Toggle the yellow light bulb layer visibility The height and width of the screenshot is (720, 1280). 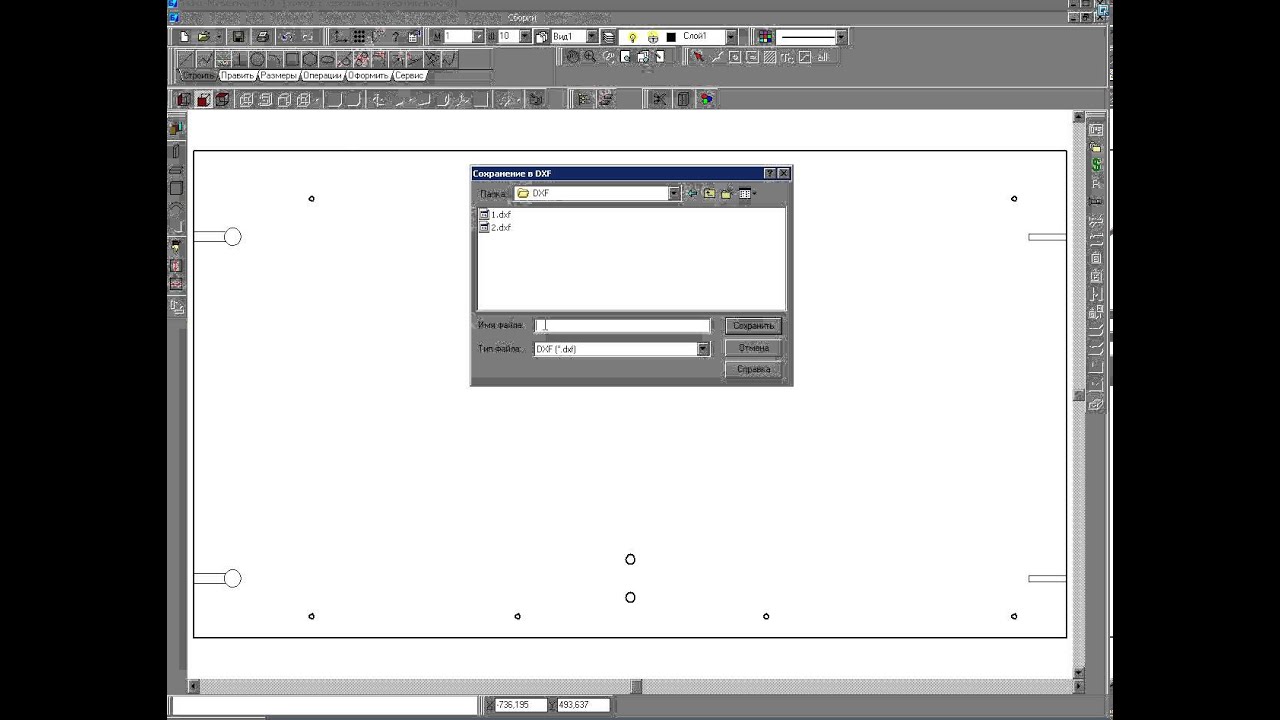632,36
